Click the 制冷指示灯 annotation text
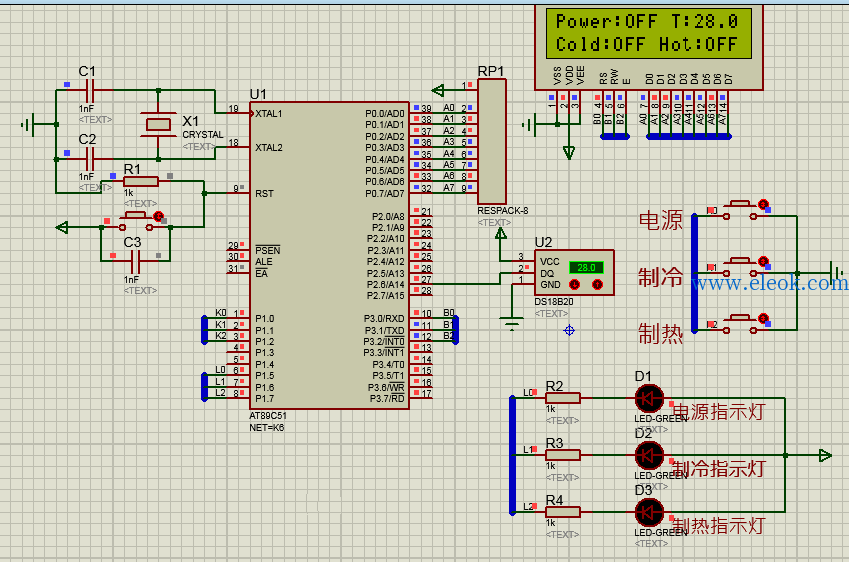Screen dimensions: 849x562 click(719, 468)
